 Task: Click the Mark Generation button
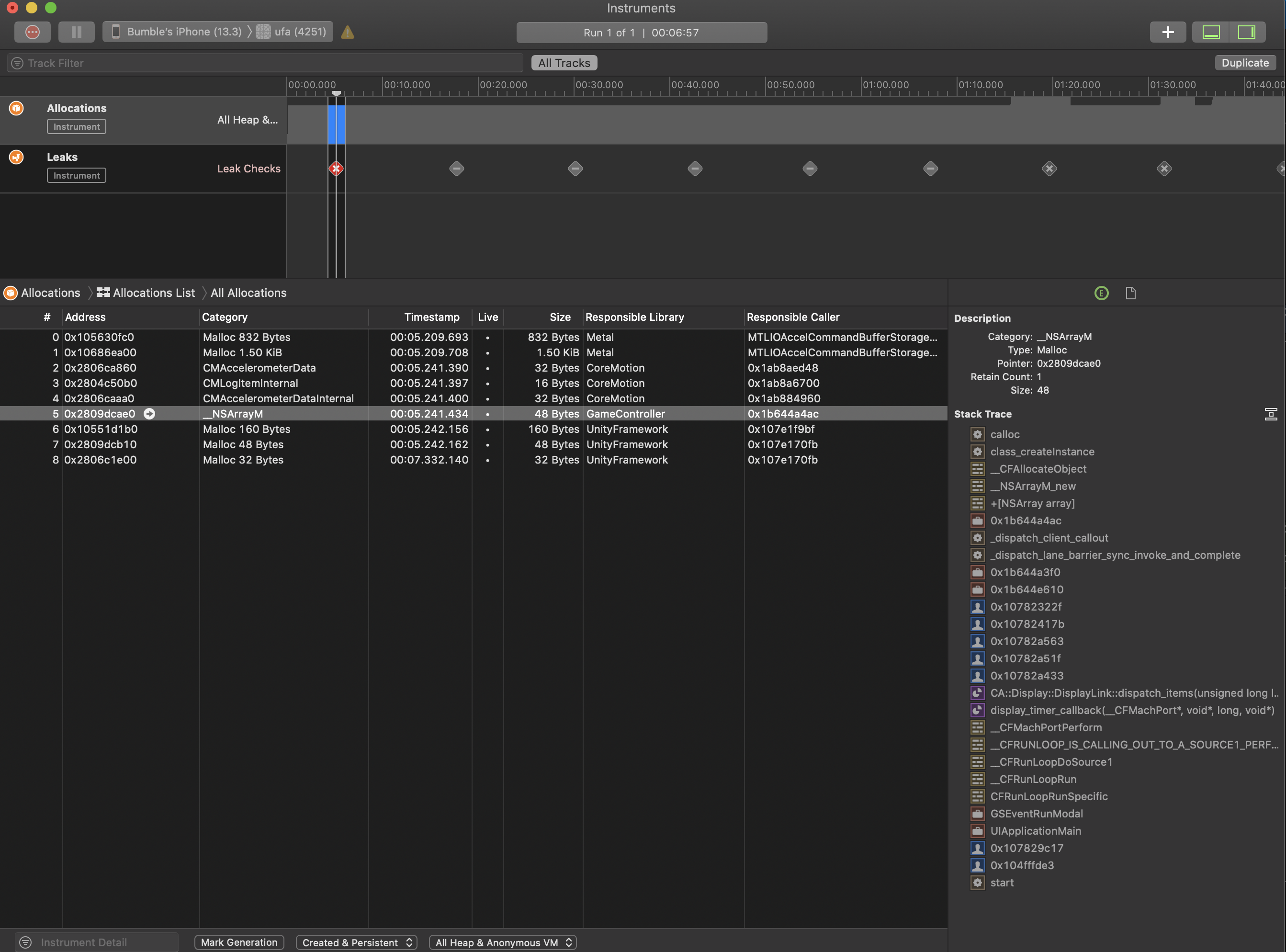[239, 942]
